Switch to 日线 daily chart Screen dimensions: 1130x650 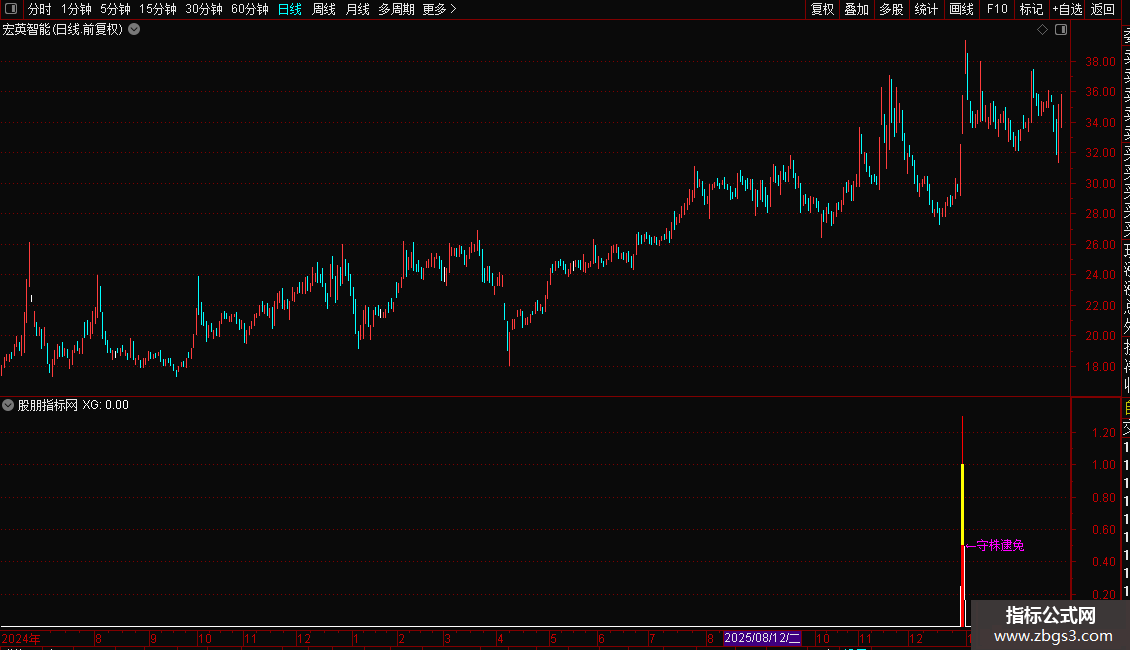click(290, 9)
